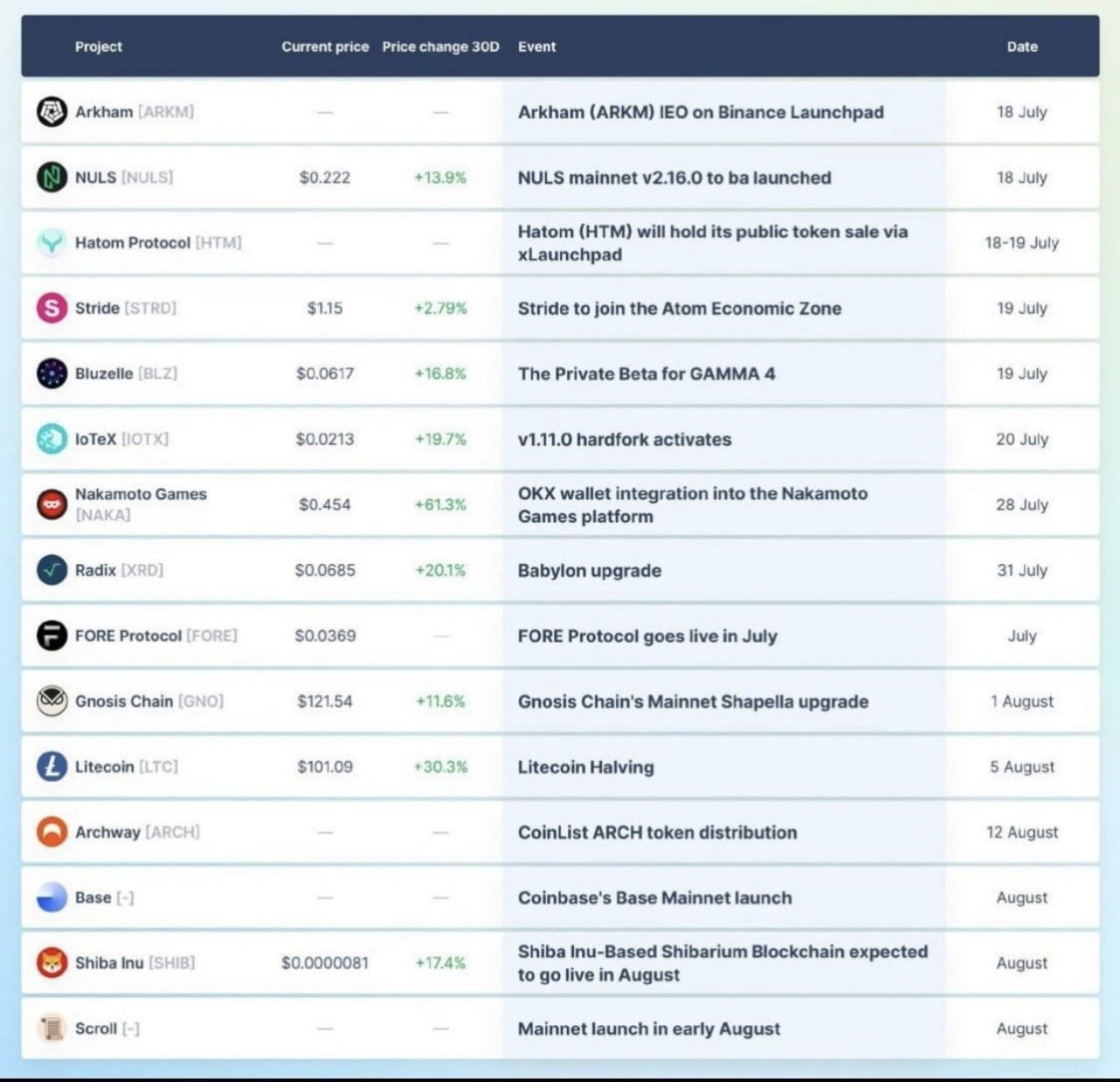This screenshot has width=1120, height=1082.
Task: Select the Arkham [ARKM] project name
Action: point(135,112)
